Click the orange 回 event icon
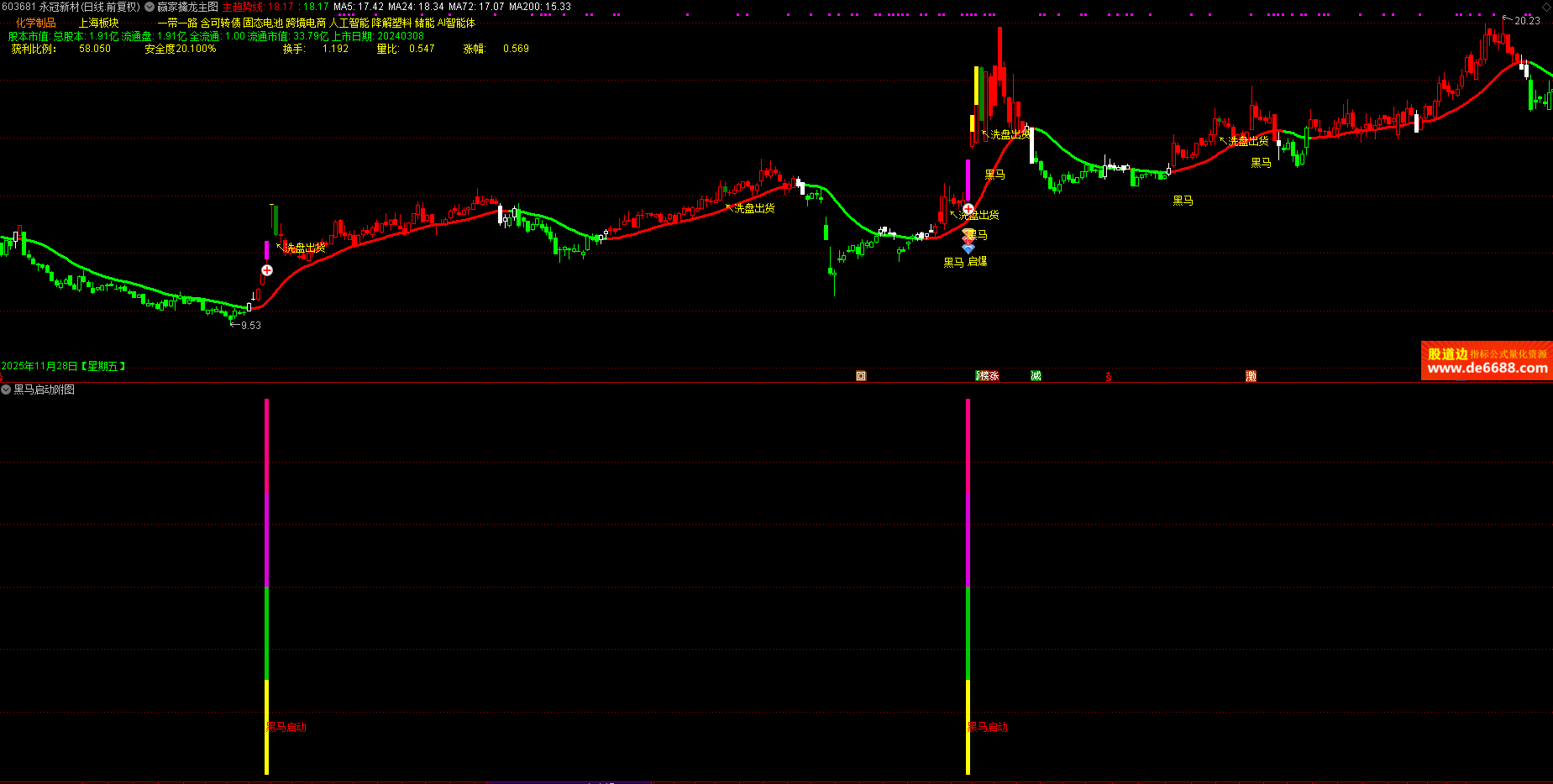Viewport: 1553px width, 784px height. coord(861,376)
